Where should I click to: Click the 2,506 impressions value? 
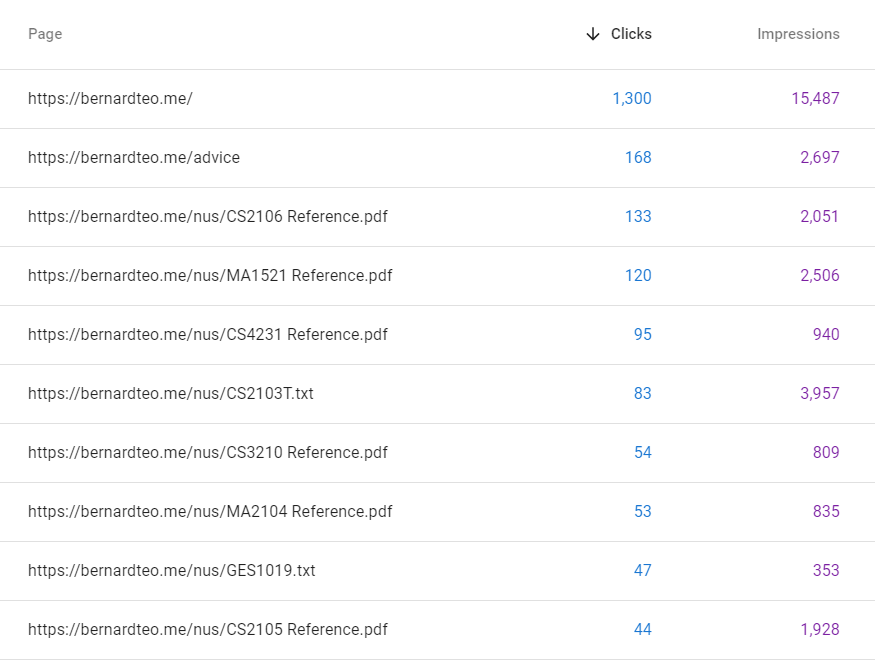(x=820, y=276)
